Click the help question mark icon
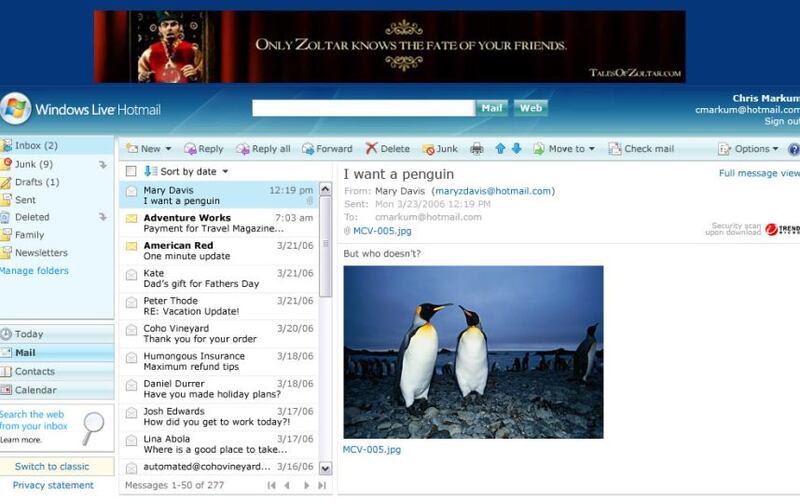The height and width of the screenshot is (503, 800). 794,149
